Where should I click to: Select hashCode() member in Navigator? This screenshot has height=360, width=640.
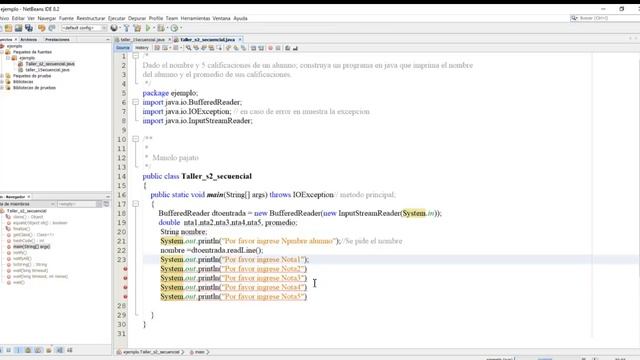tap(29, 241)
